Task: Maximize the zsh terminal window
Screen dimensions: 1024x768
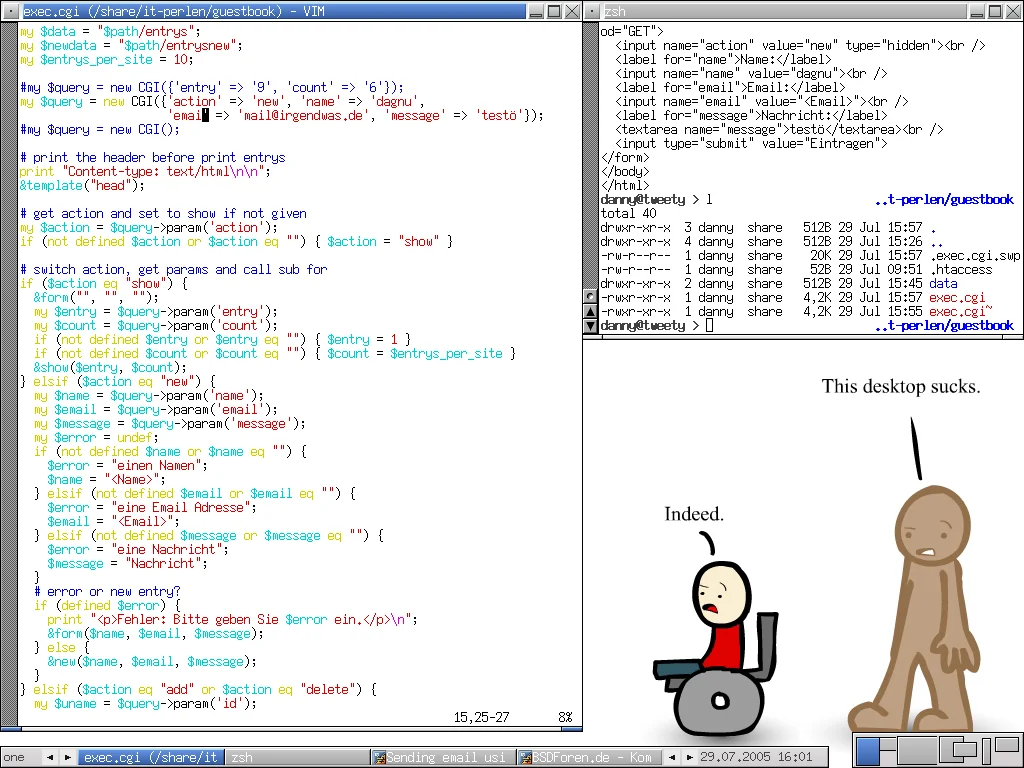Action: point(995,11)
